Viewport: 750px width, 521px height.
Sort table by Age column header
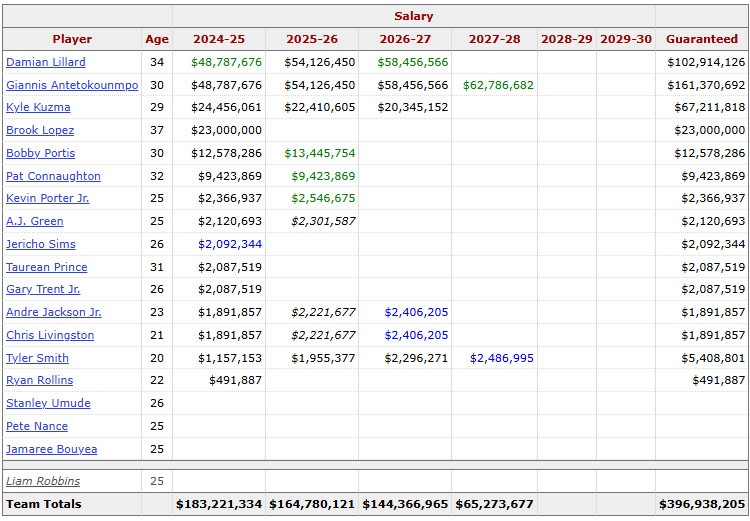(x=157, y=39)
